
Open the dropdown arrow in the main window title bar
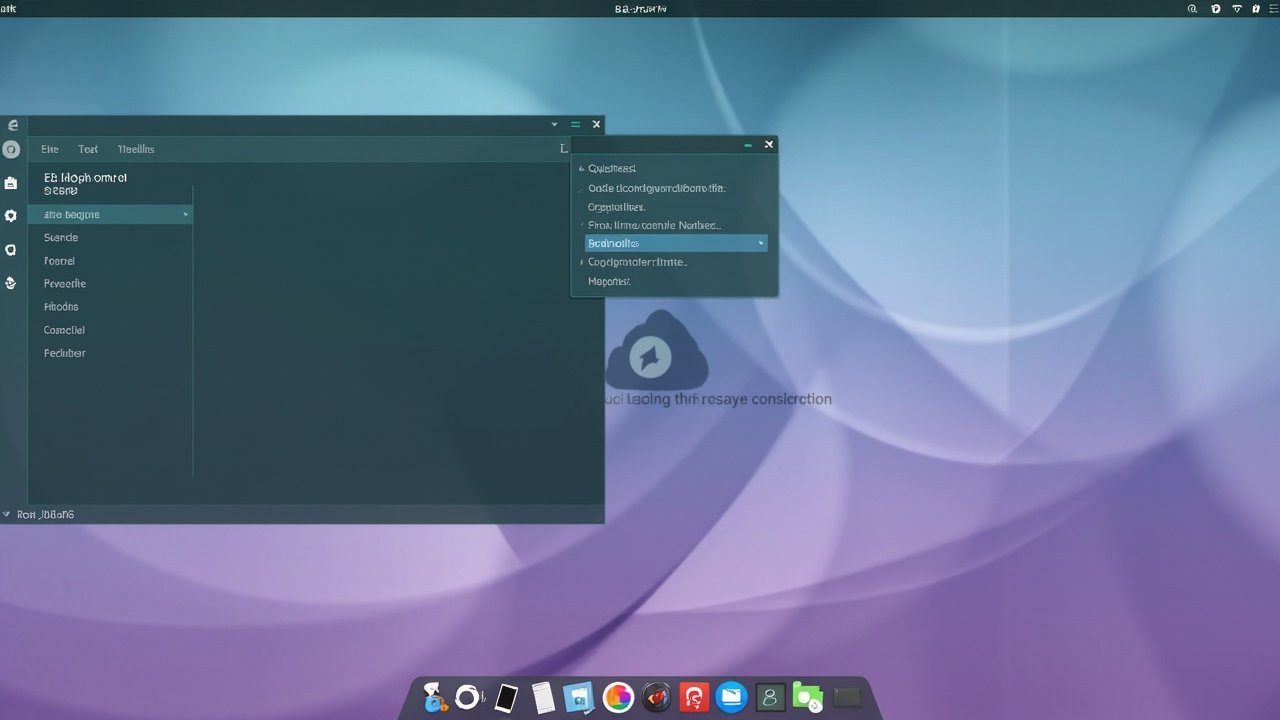(x=555, y=125)
